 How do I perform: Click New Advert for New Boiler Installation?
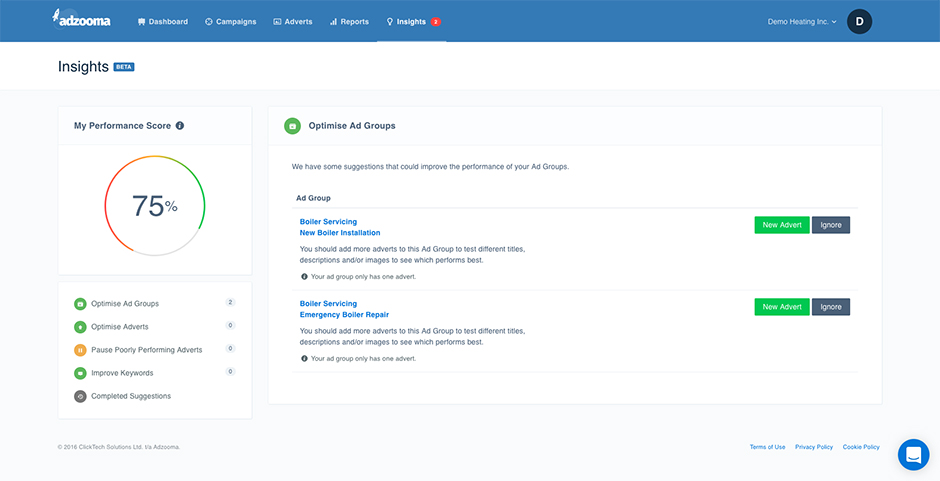[x=782, y=225]
